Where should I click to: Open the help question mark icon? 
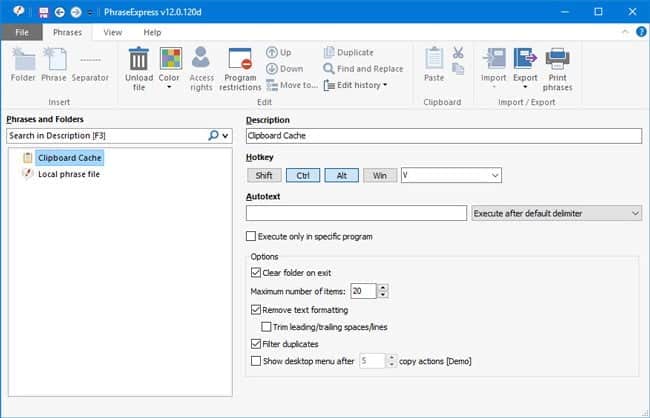pyautogui.click(x=641, y=32)
